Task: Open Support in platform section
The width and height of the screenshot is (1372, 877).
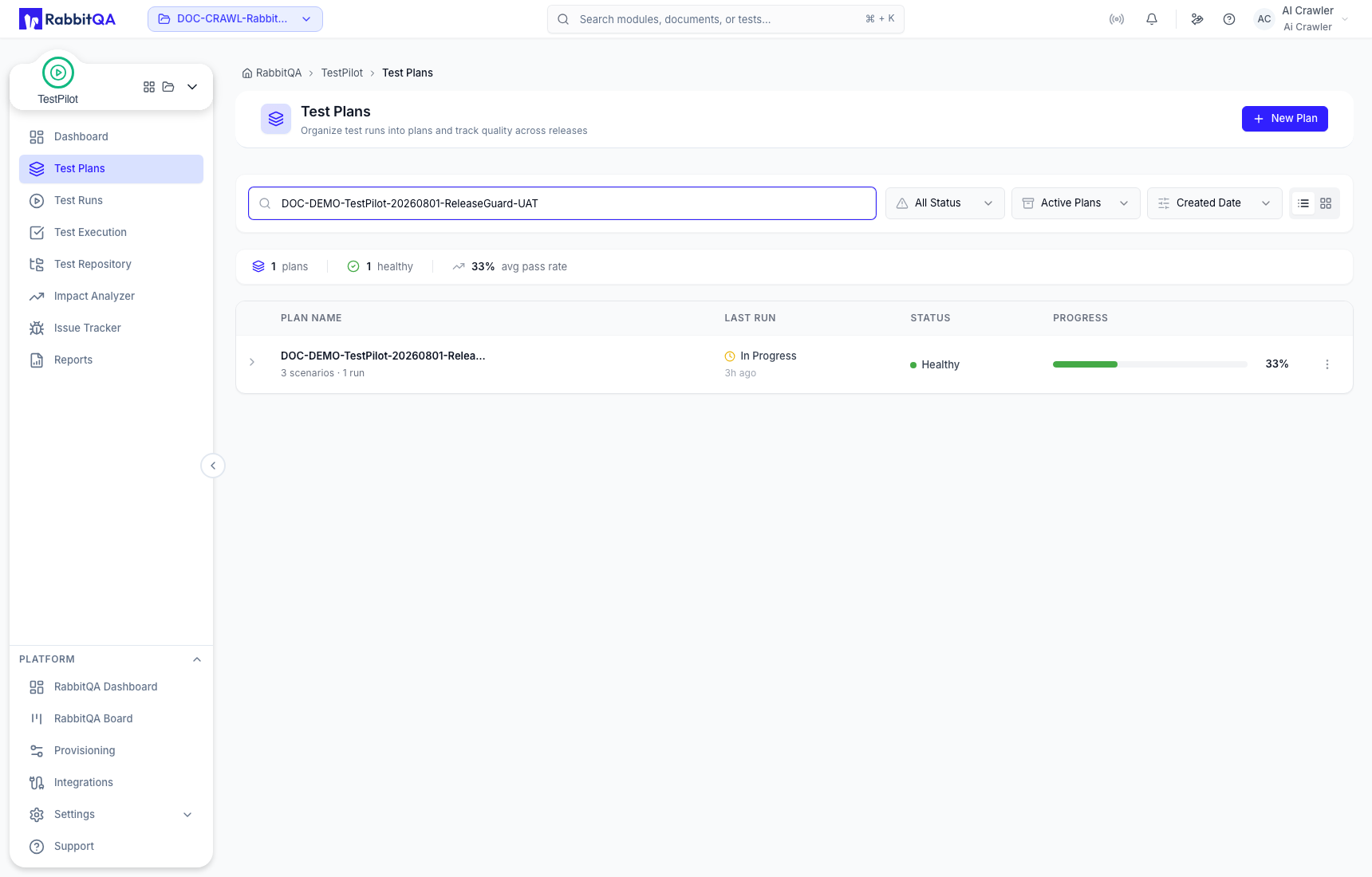Action: point(111,847)
